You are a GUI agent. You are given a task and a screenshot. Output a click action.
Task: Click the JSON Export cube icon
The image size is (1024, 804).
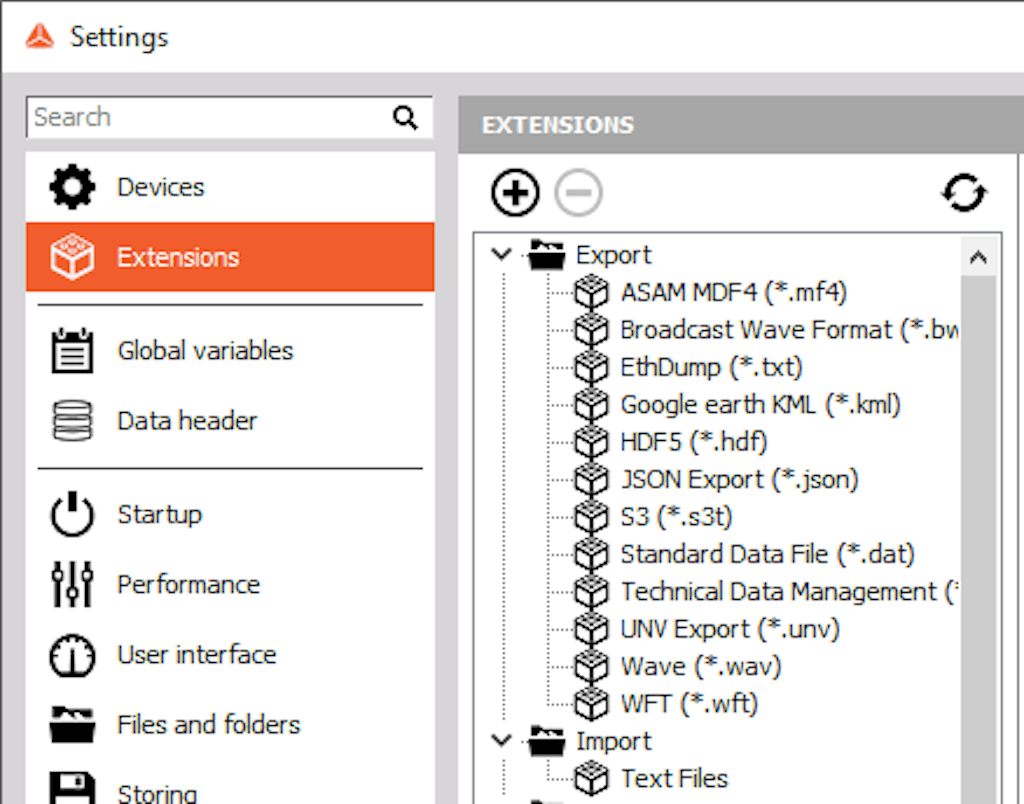[592, 479]
